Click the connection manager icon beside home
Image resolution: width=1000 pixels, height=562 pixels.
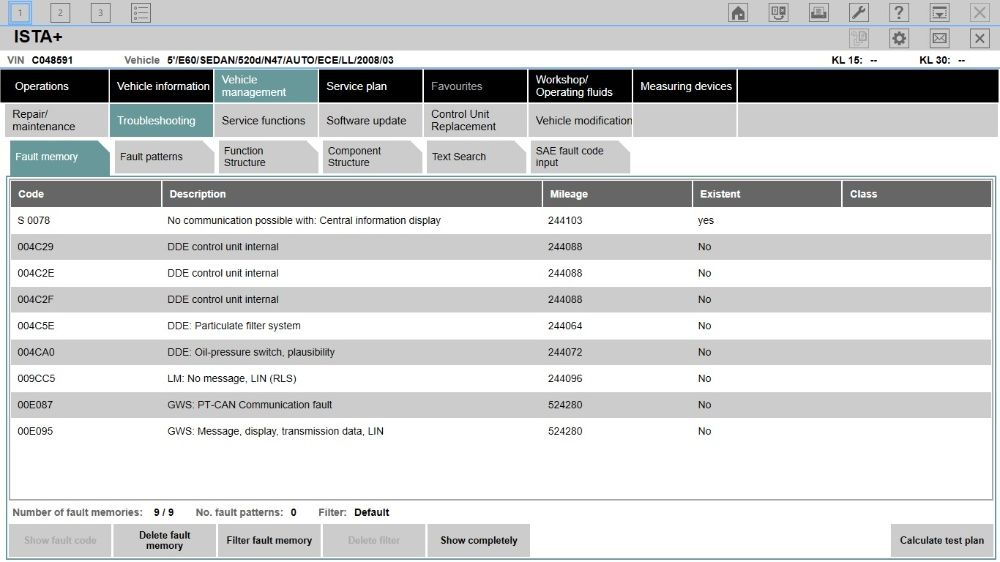point(778,12)
